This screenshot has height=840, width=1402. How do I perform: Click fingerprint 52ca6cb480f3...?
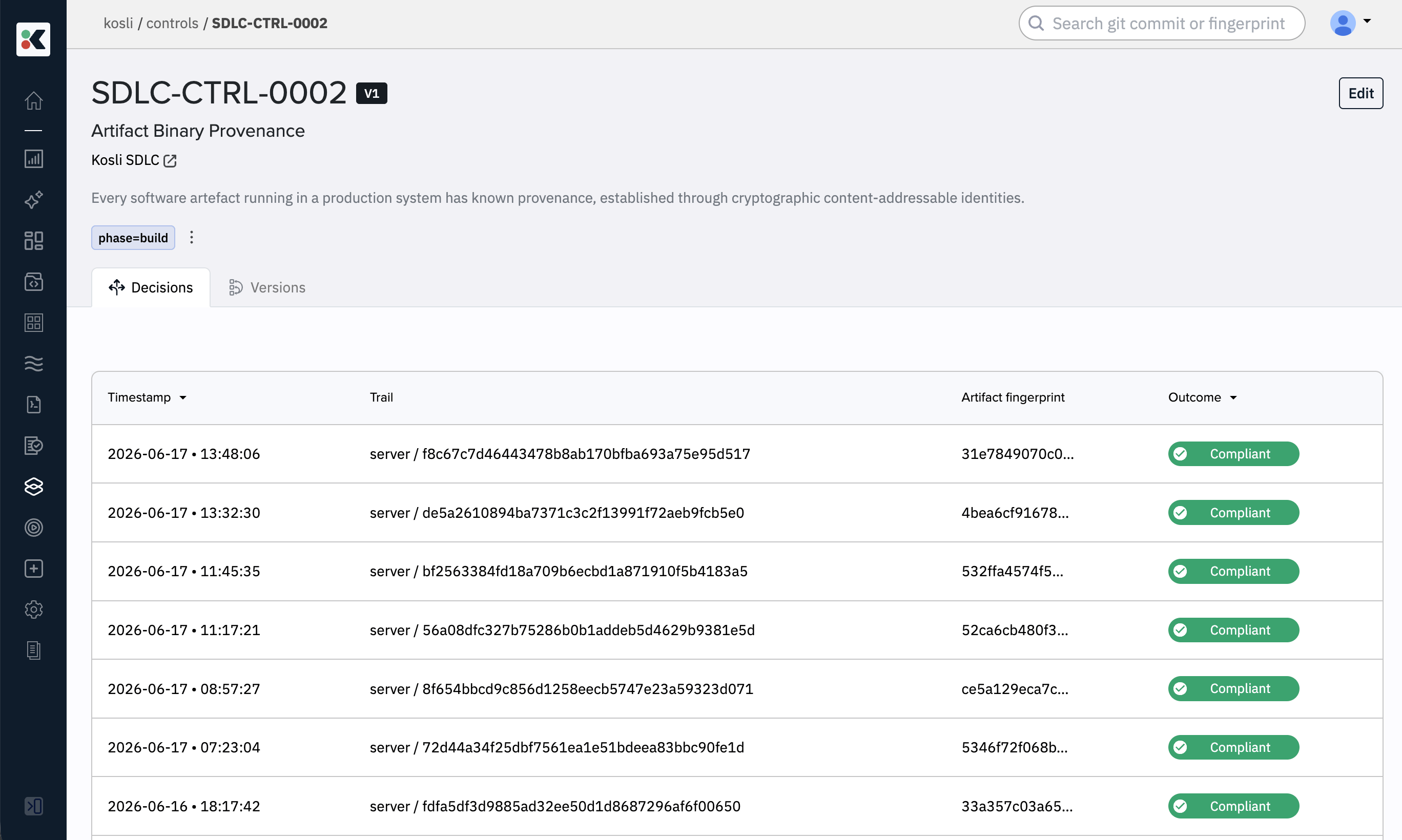[1014, 630]
